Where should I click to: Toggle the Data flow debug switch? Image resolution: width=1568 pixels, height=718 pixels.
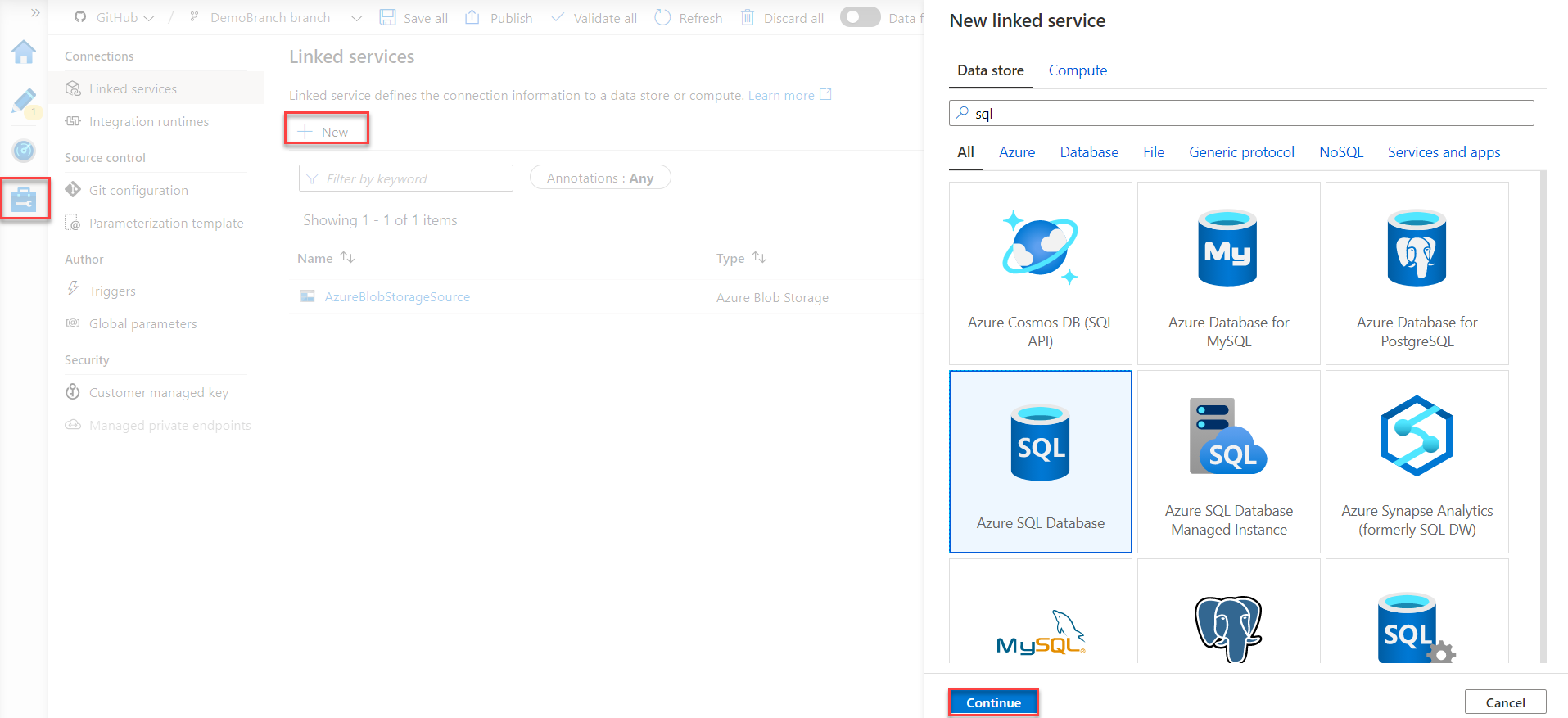pos(860,17)
